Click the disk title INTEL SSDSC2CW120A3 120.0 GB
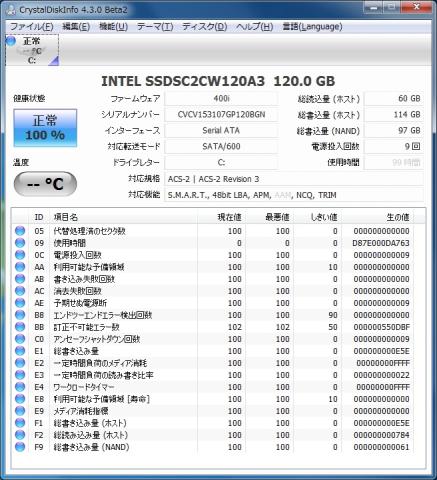The height and width of the screenshot is (480, 437). click(x=218, y=81)
